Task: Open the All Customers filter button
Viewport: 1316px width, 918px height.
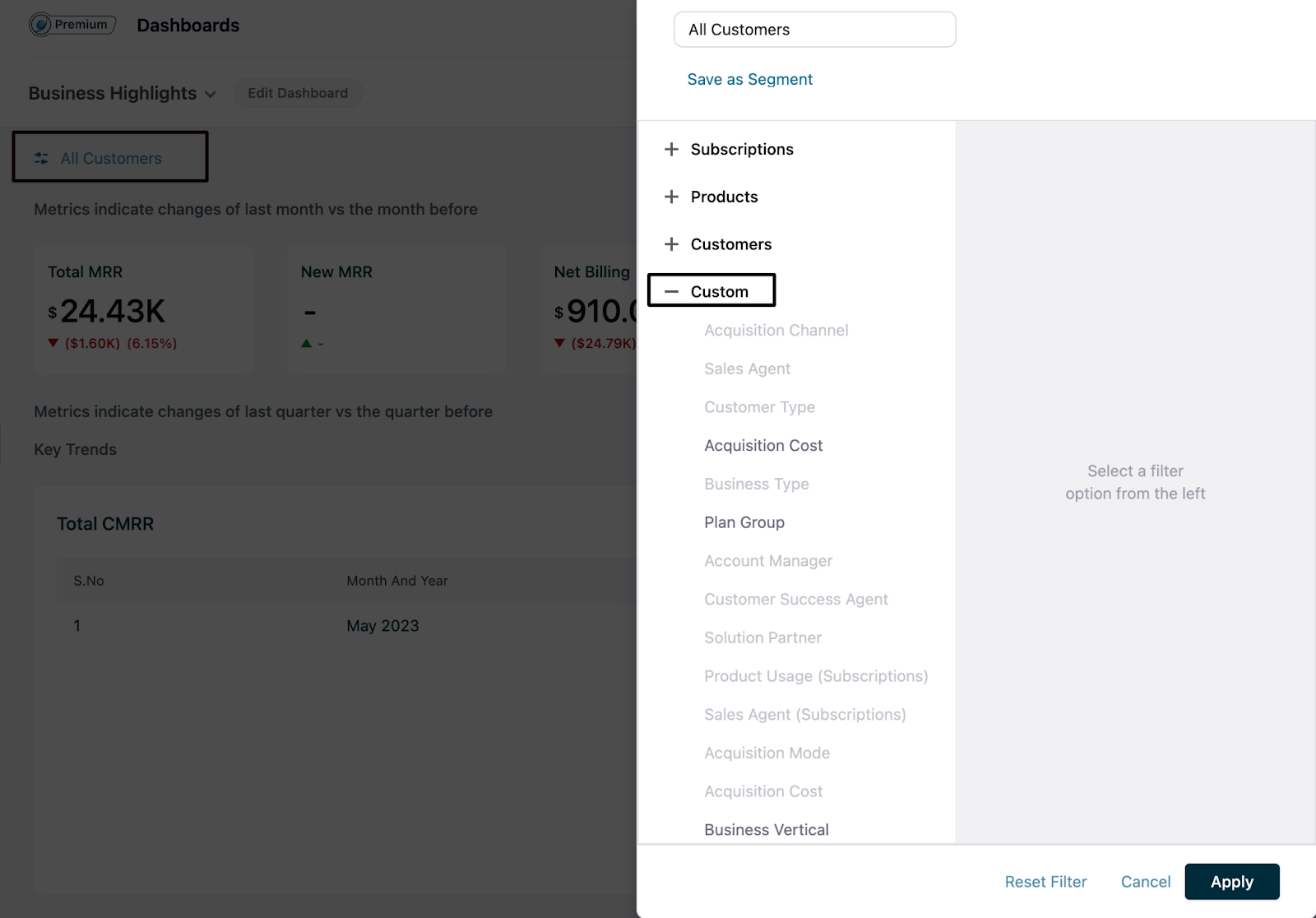Action: (110, 158)
